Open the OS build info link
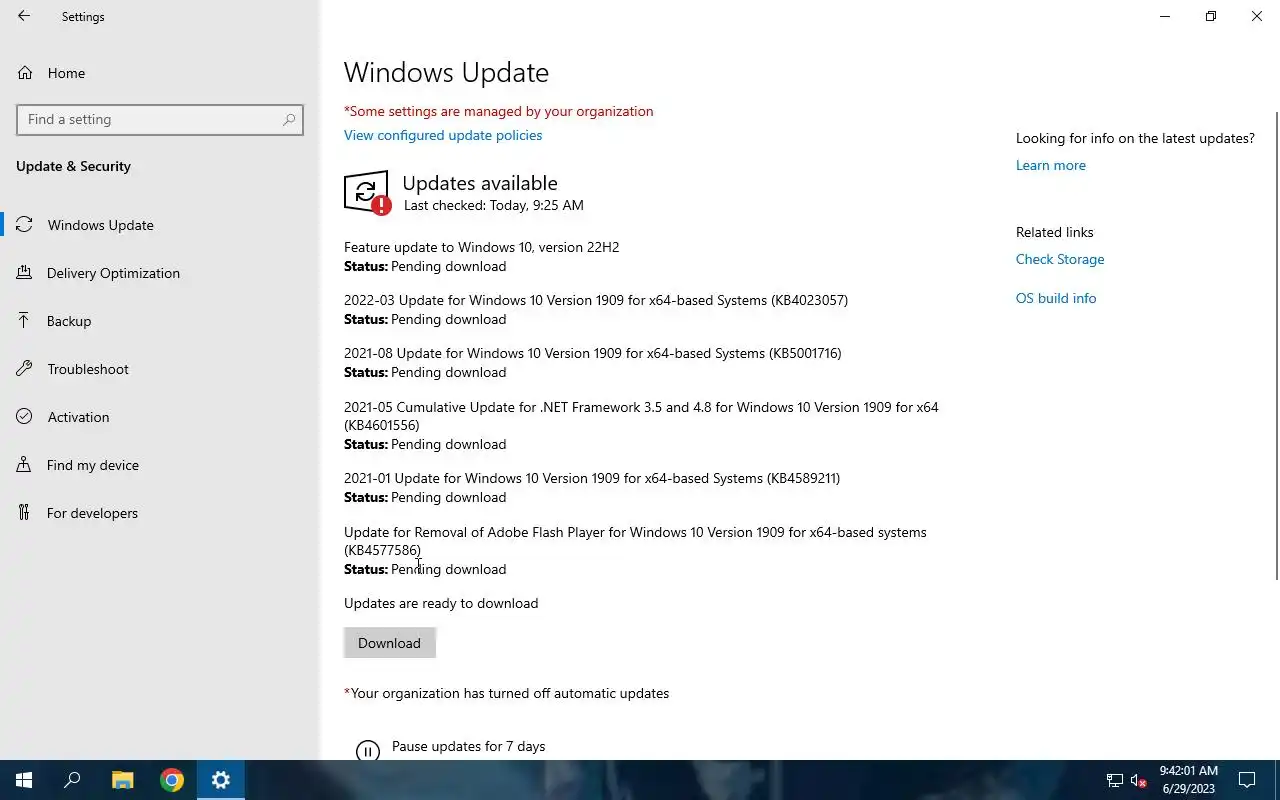 pyautogui.click(x=1056, y=298)
